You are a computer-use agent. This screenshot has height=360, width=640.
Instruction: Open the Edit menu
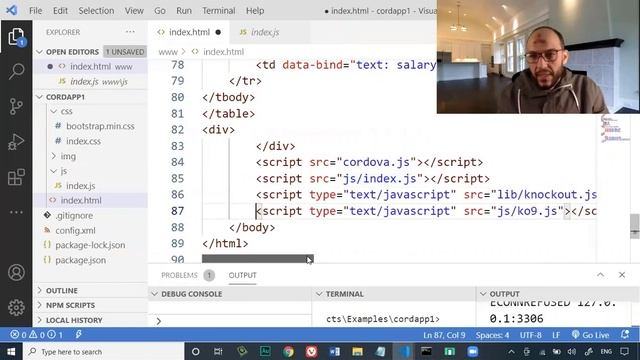tap(60, 11)
